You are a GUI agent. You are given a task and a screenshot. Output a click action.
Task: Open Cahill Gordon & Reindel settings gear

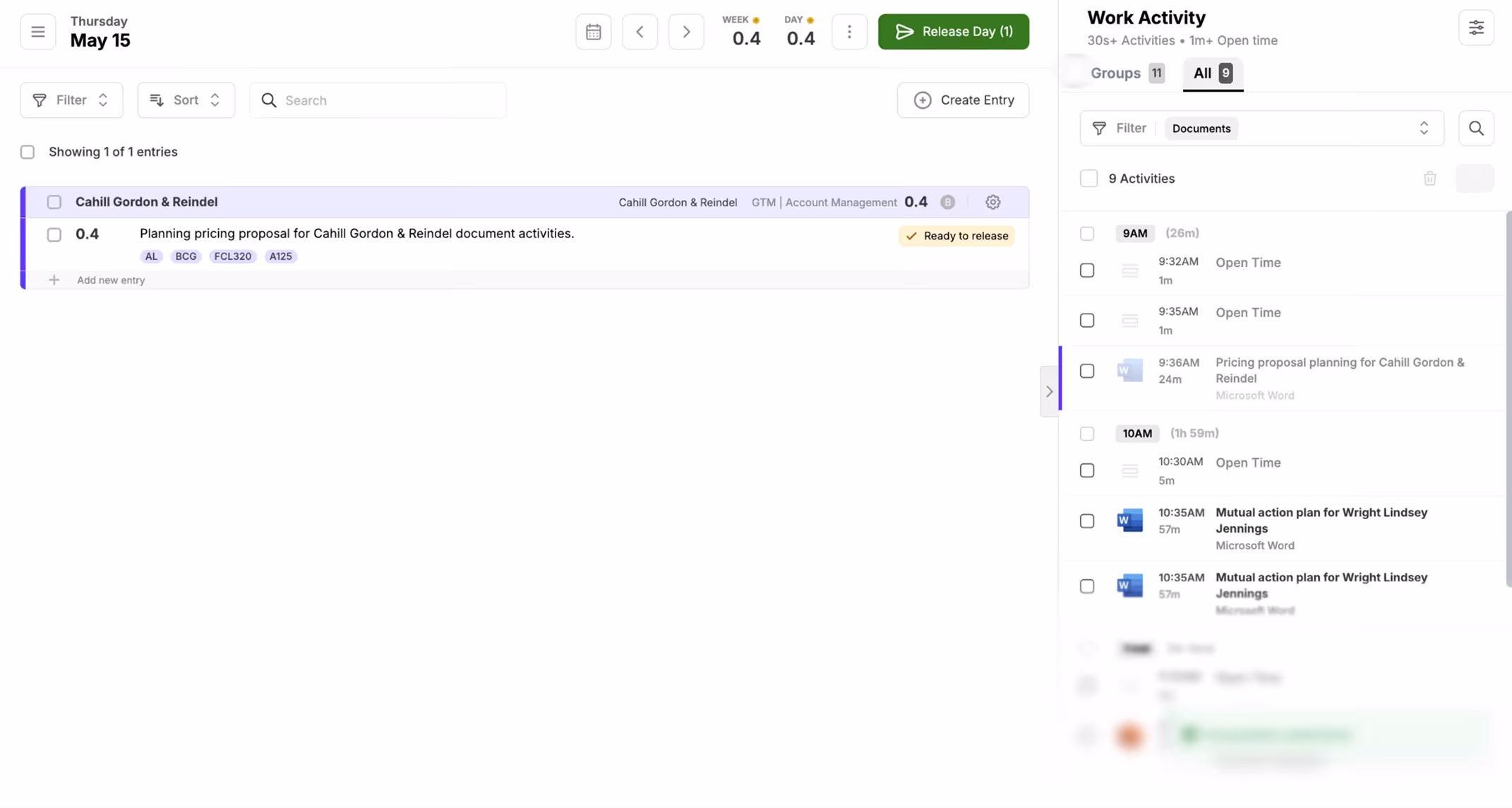pyautogui.click(x=992, y=202)
